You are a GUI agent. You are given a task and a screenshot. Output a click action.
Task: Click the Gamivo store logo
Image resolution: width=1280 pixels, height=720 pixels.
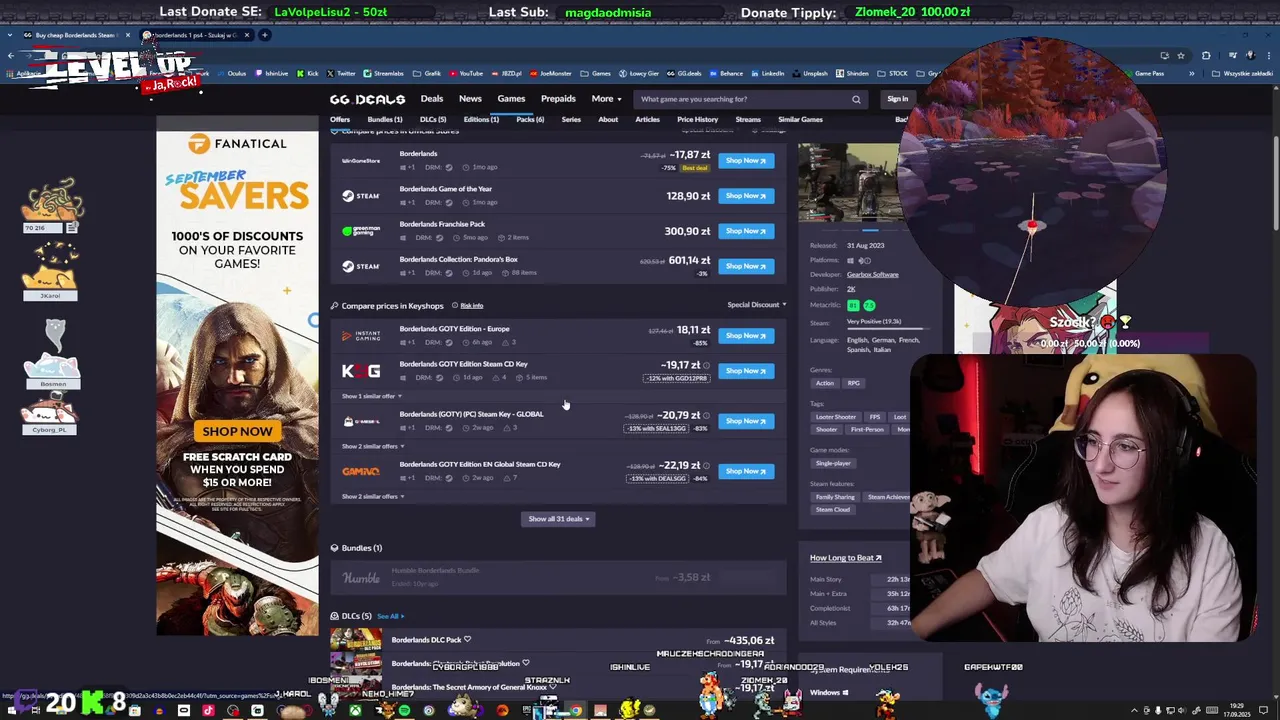click(361, 471)
